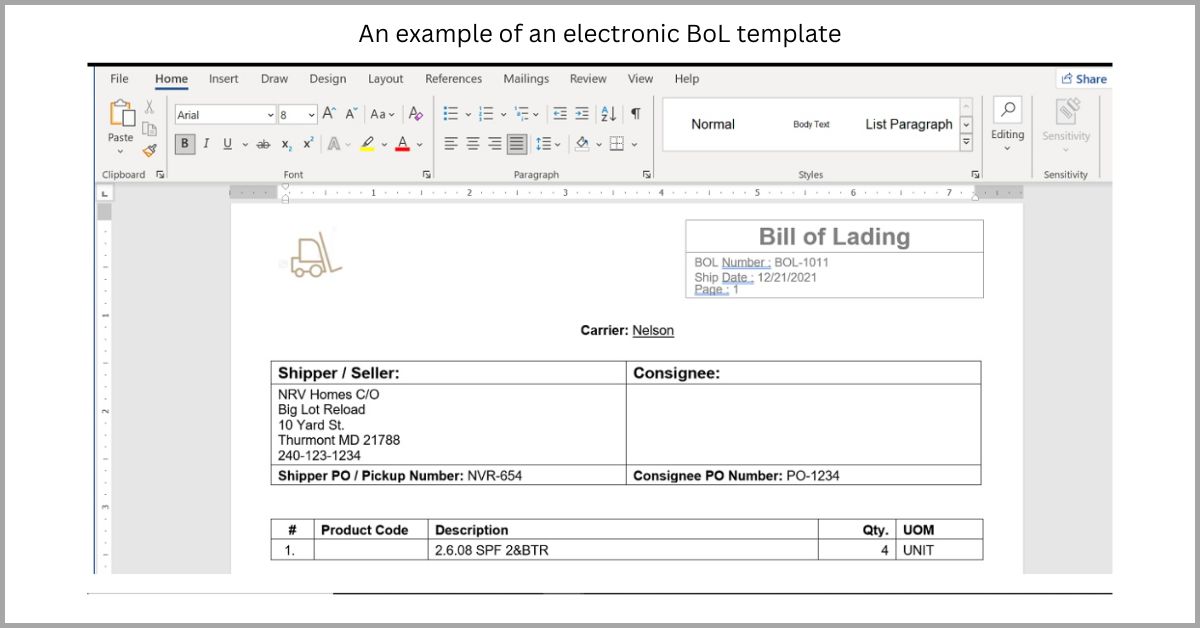
Task: Click the Share button
Action: point(1084,79)
